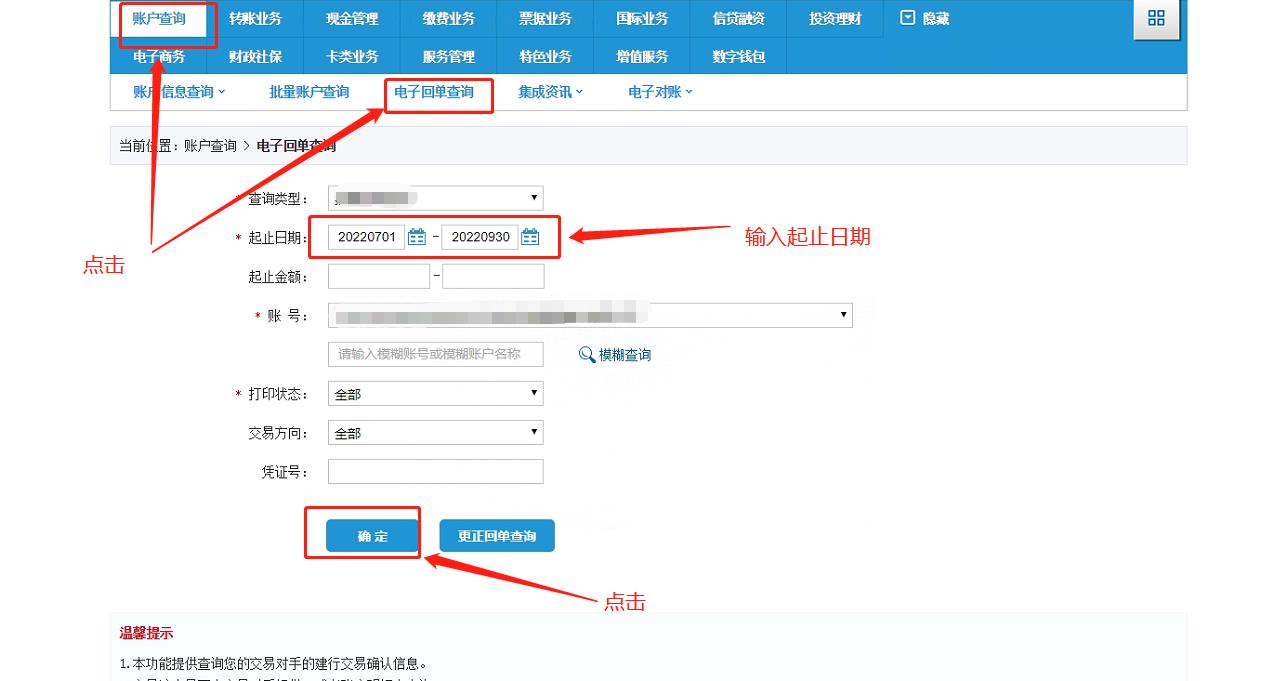Click the grid shortcut icon top right

pyautogui.click(x=1155, y=18)
